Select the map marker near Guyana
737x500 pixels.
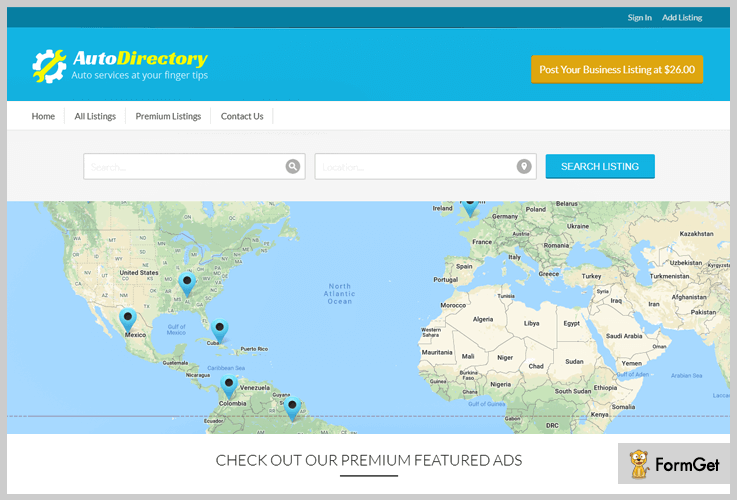click(x=292, y=408)
